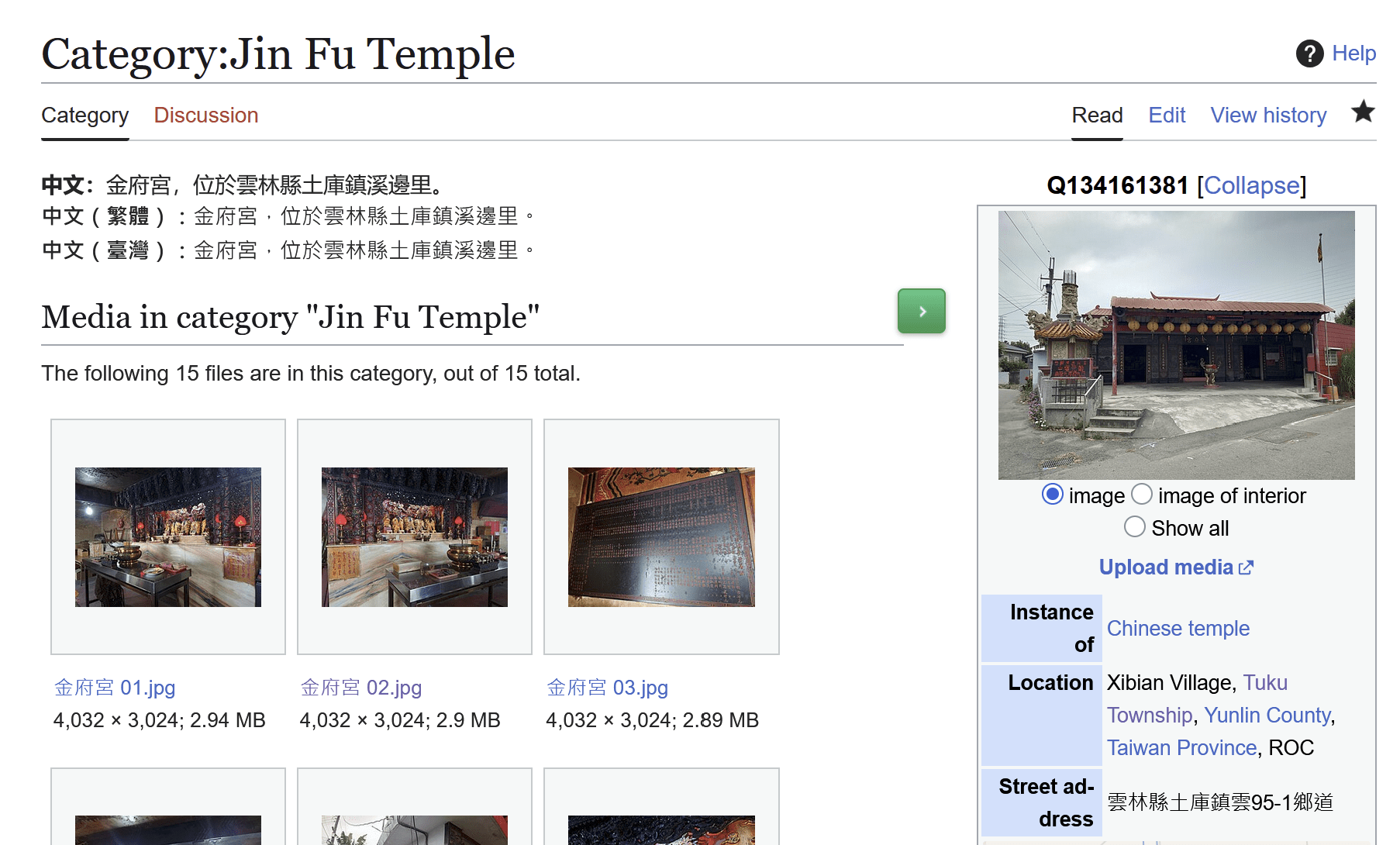Open file link 金府宮 02.jpg
The image size is (1400, 845).
click(x=361, y=688)
